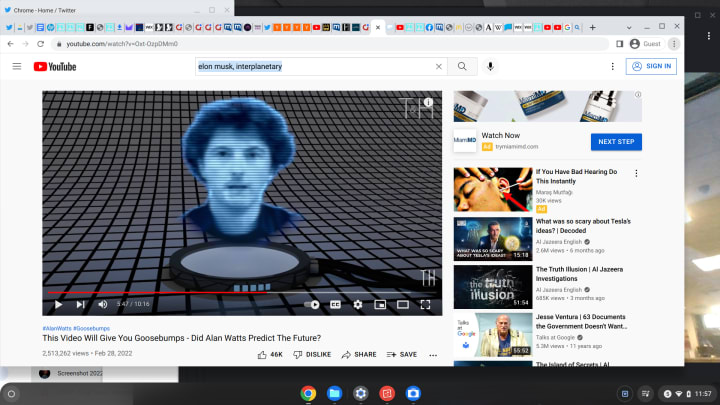Open the #Goosebumps hashtag link
Screen dimensions: 720x405
click(91, 328)
